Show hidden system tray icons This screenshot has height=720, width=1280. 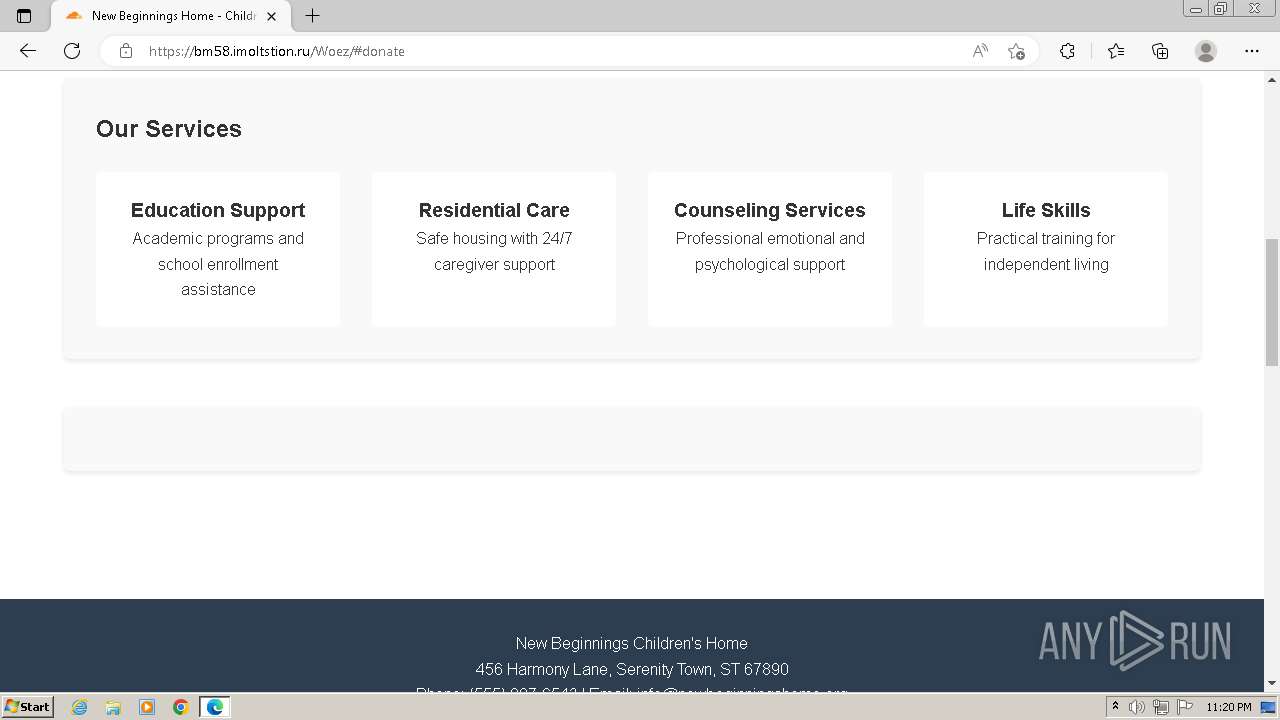1116,707
